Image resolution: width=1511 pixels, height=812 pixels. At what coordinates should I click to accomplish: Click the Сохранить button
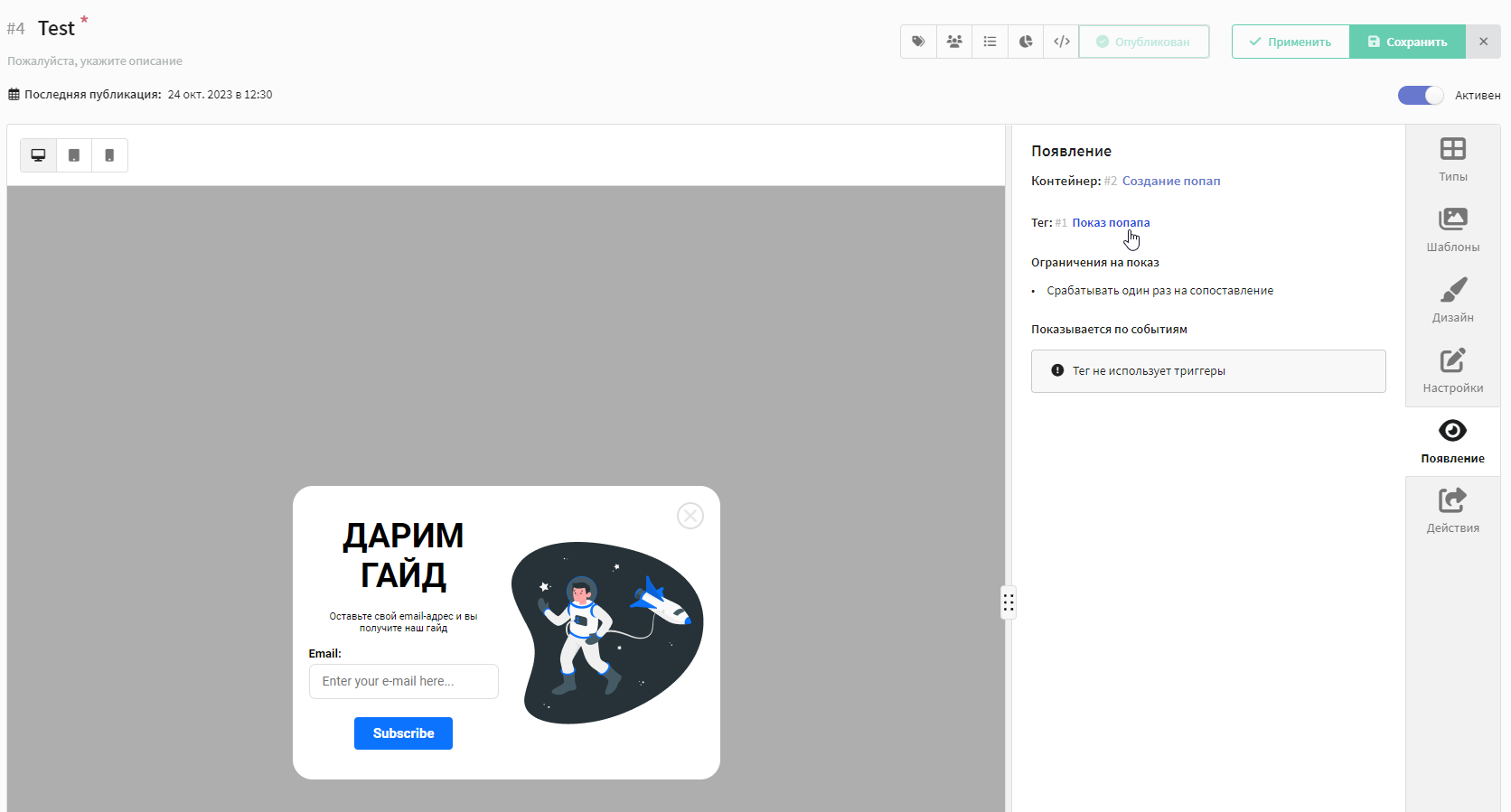1407,42
